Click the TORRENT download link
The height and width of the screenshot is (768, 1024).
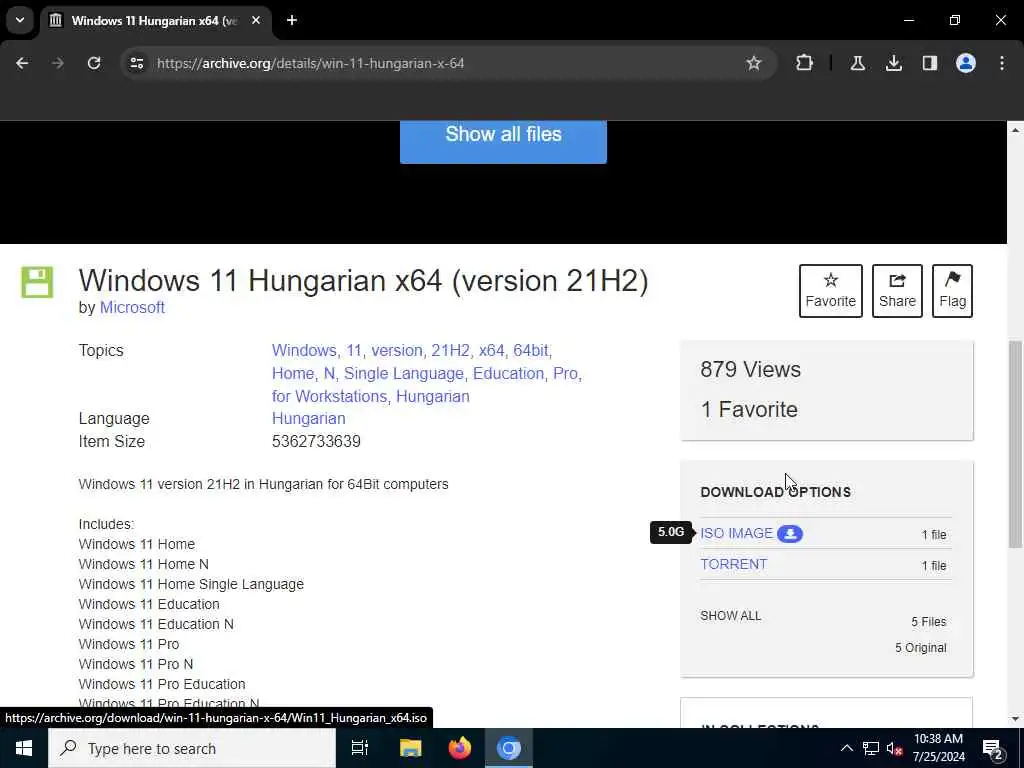[733, 564]
